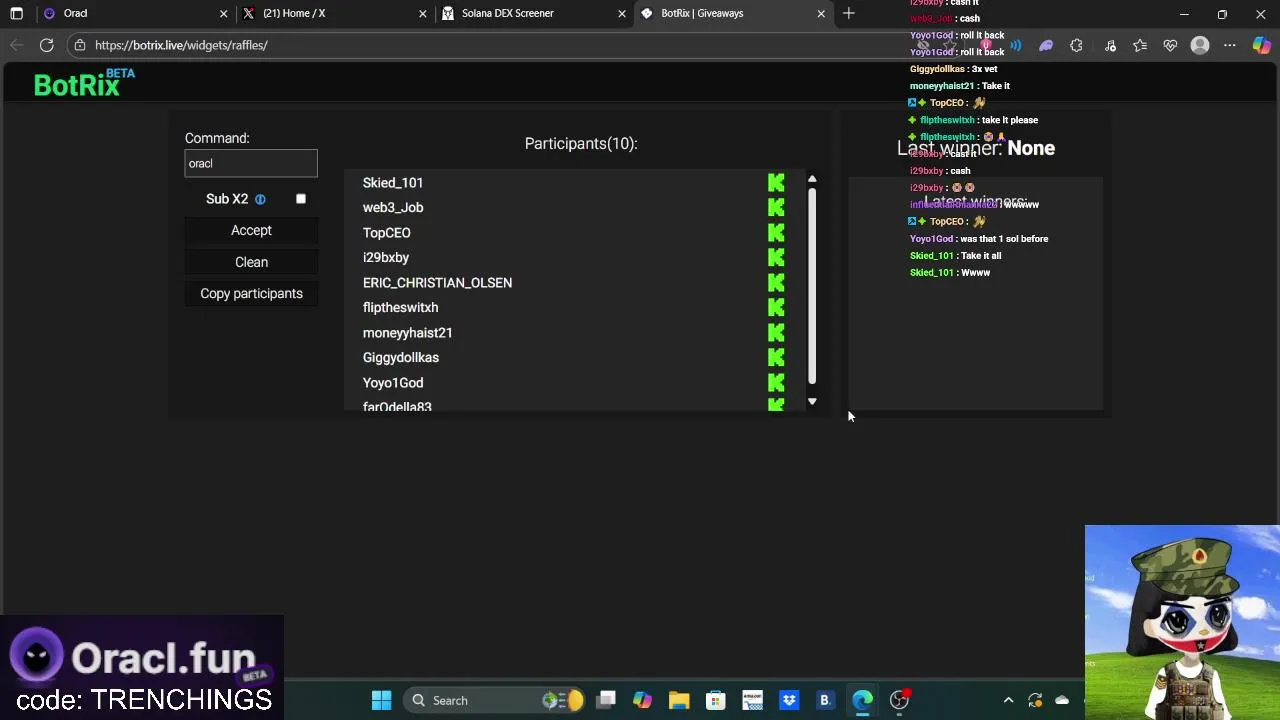Screen dimensions: 1280x720
Task: Click the Kick icon next to Giggydollkas
Action: pyautogui.click(x=776, y=357)
